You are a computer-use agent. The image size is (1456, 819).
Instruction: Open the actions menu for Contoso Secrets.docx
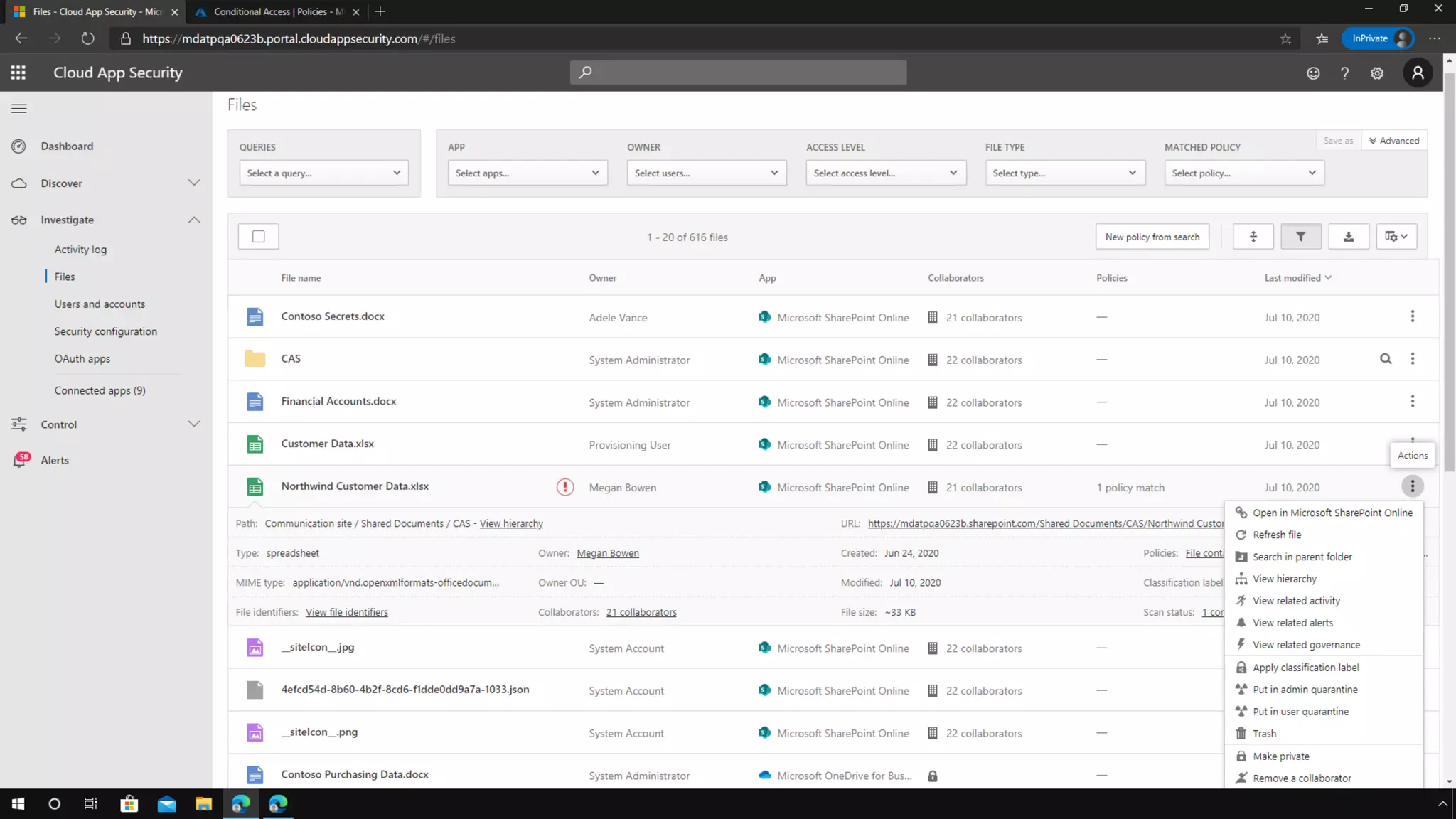point(1412,316)
